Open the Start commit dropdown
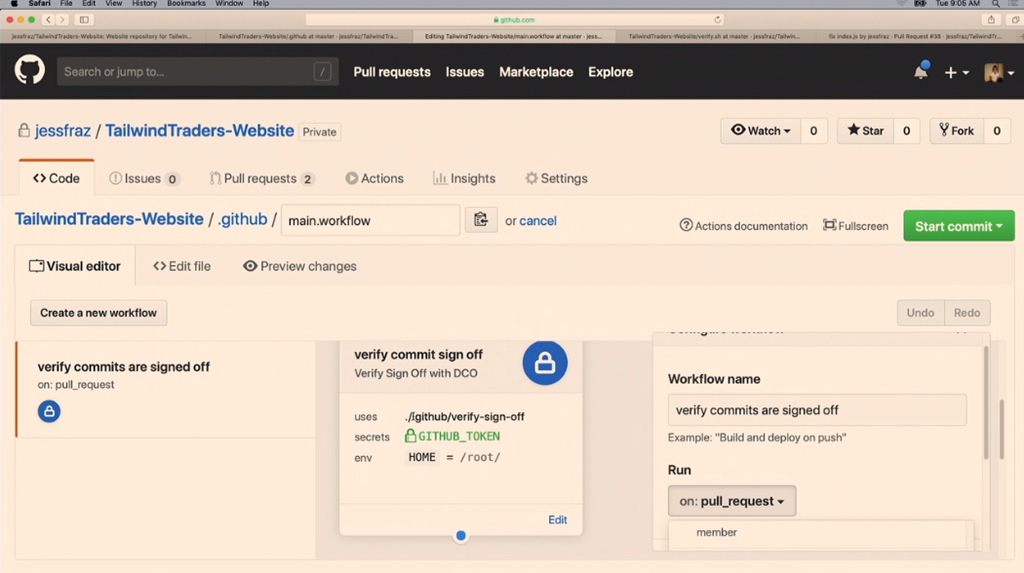This screenshot has width=1024, height=573. 959,226
